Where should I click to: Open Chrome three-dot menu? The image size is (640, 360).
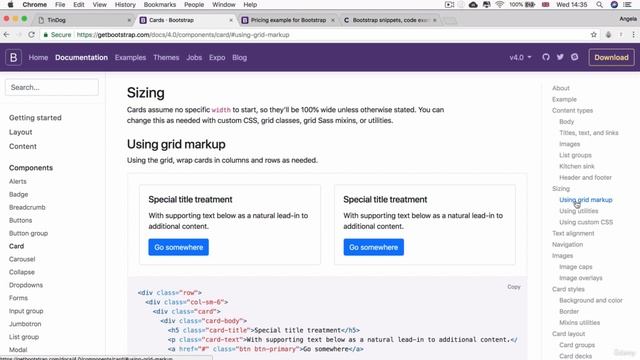point(633,35)
